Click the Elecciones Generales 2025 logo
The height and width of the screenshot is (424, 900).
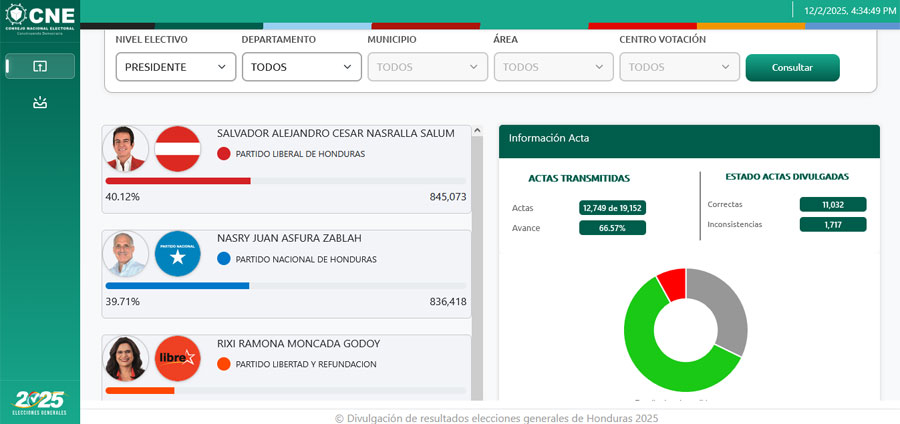coord(40,402)
